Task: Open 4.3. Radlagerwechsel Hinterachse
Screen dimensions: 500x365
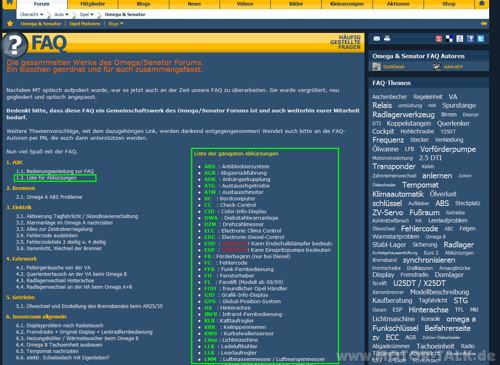Action: (55, 281)
